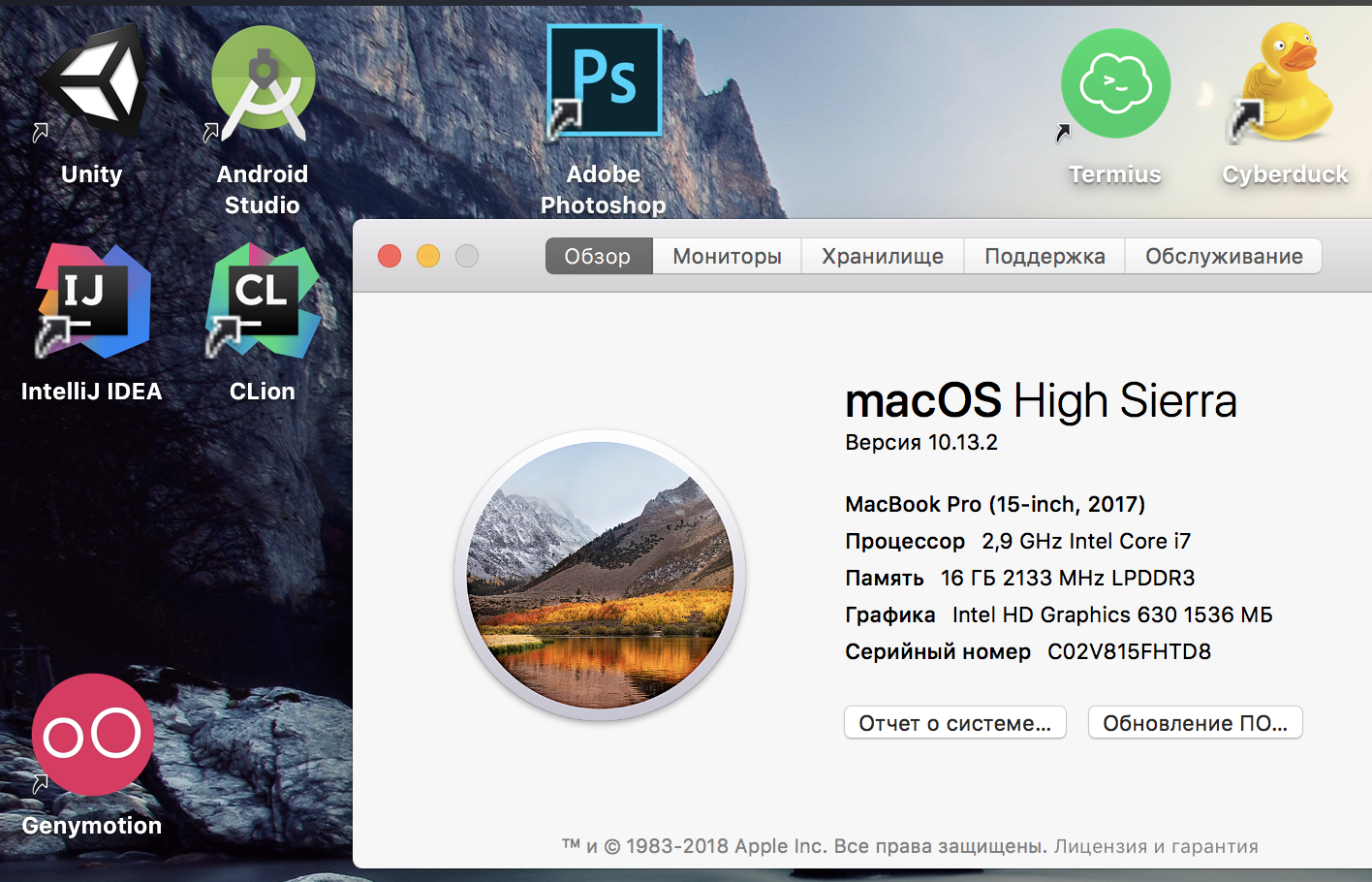Open the Termius desktop shortcut
The image size is (1372, 882).
(x=1115, y=83)
